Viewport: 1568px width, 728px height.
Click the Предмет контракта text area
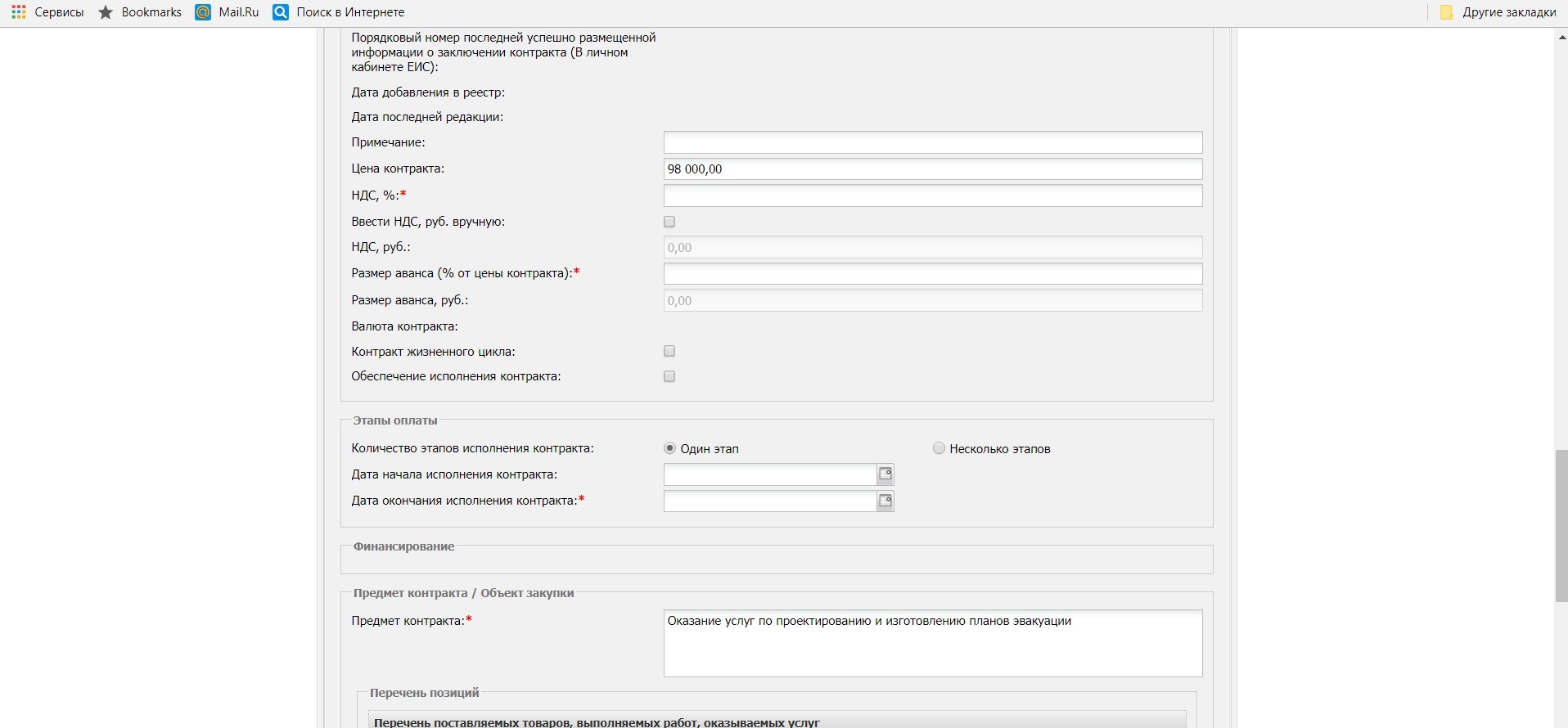point(932,643)
